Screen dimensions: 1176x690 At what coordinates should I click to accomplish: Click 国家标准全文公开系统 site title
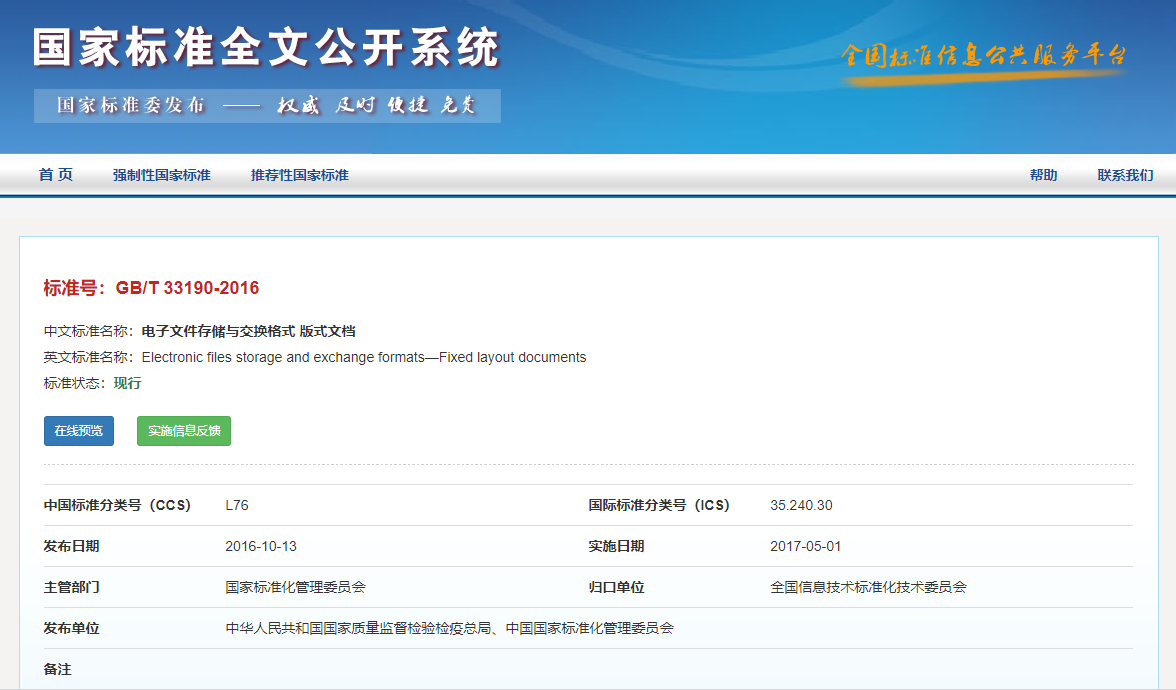point(266,47)
